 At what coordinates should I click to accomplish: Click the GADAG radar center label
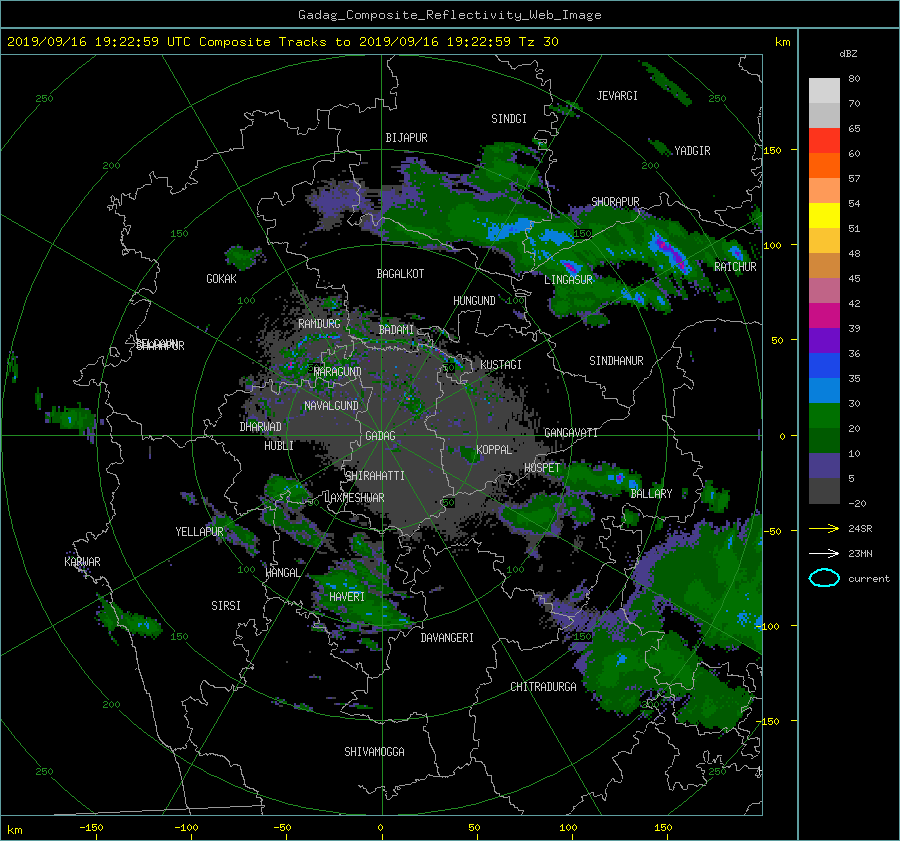pyautogui.click(x=380, y=436)
